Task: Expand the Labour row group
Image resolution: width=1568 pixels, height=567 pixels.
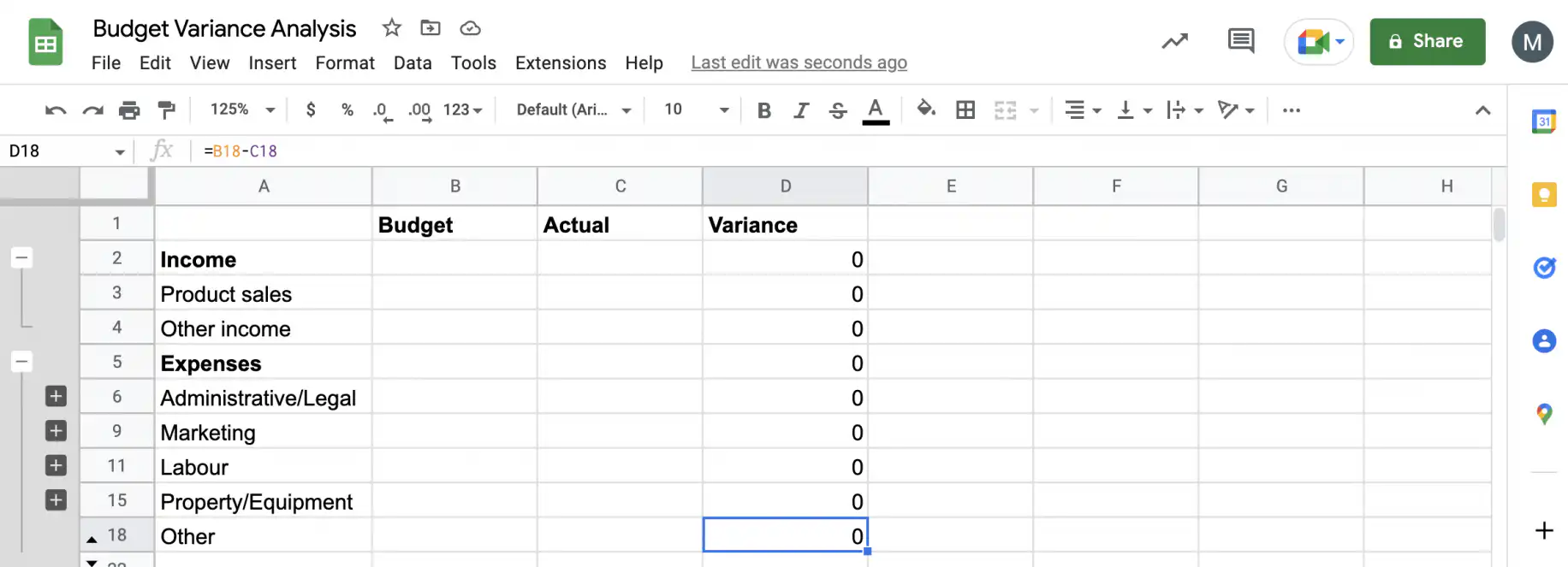Action: (56, 465)
